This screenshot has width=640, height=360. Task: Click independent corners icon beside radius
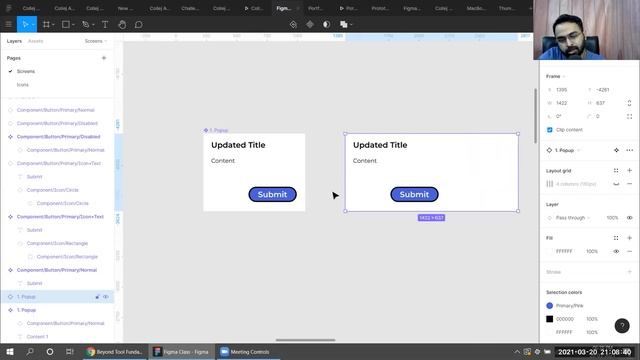629,116
